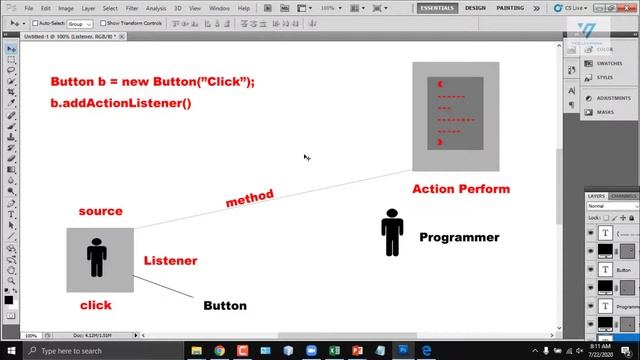The width and height of the screenshot is (640, 360).
Task: Reset default foreground and background colors
Action: (x=6, y=290)
